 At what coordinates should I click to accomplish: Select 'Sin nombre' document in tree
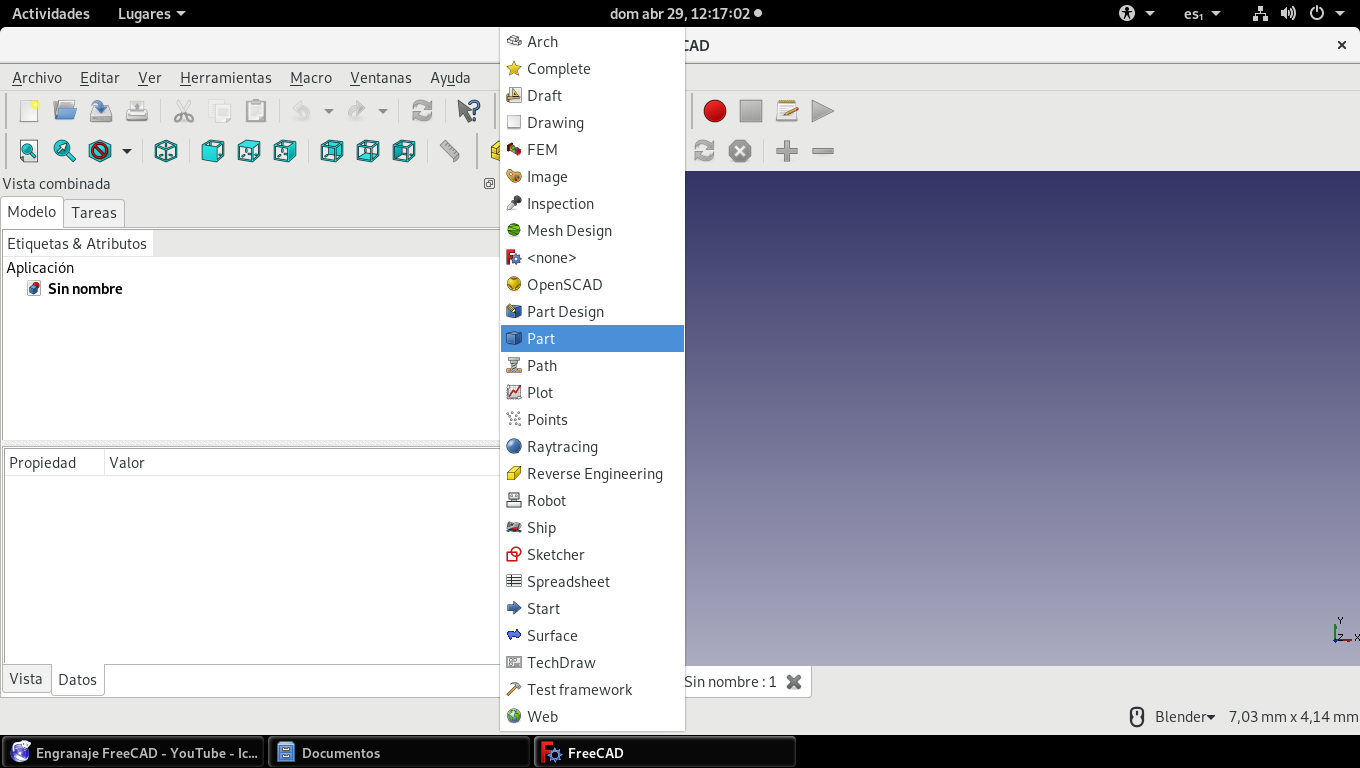(x=85, y=288)
